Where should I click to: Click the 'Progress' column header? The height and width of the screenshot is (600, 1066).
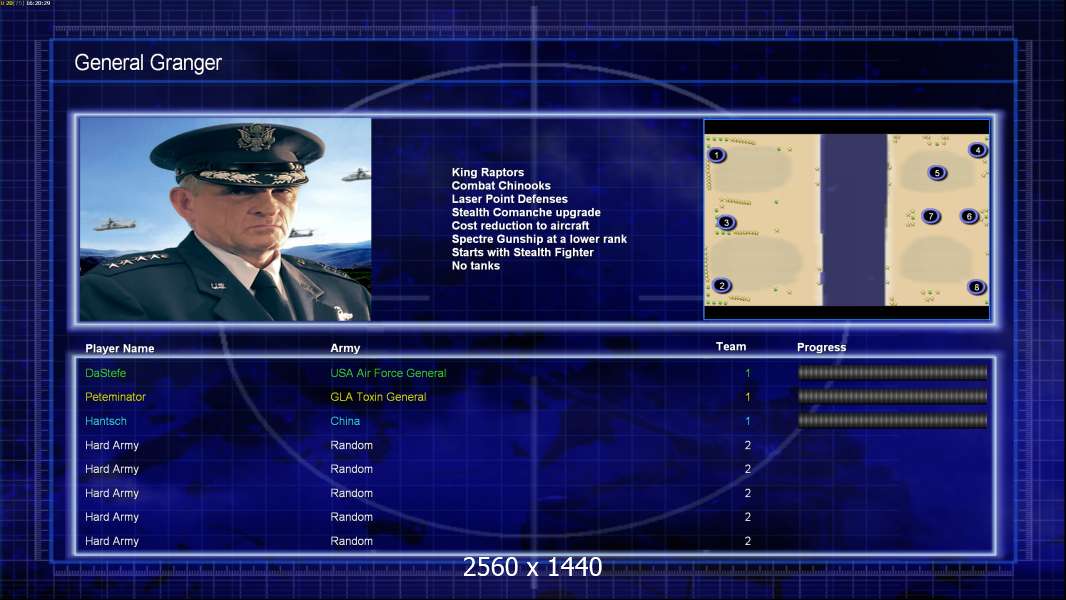coord(821,347)
